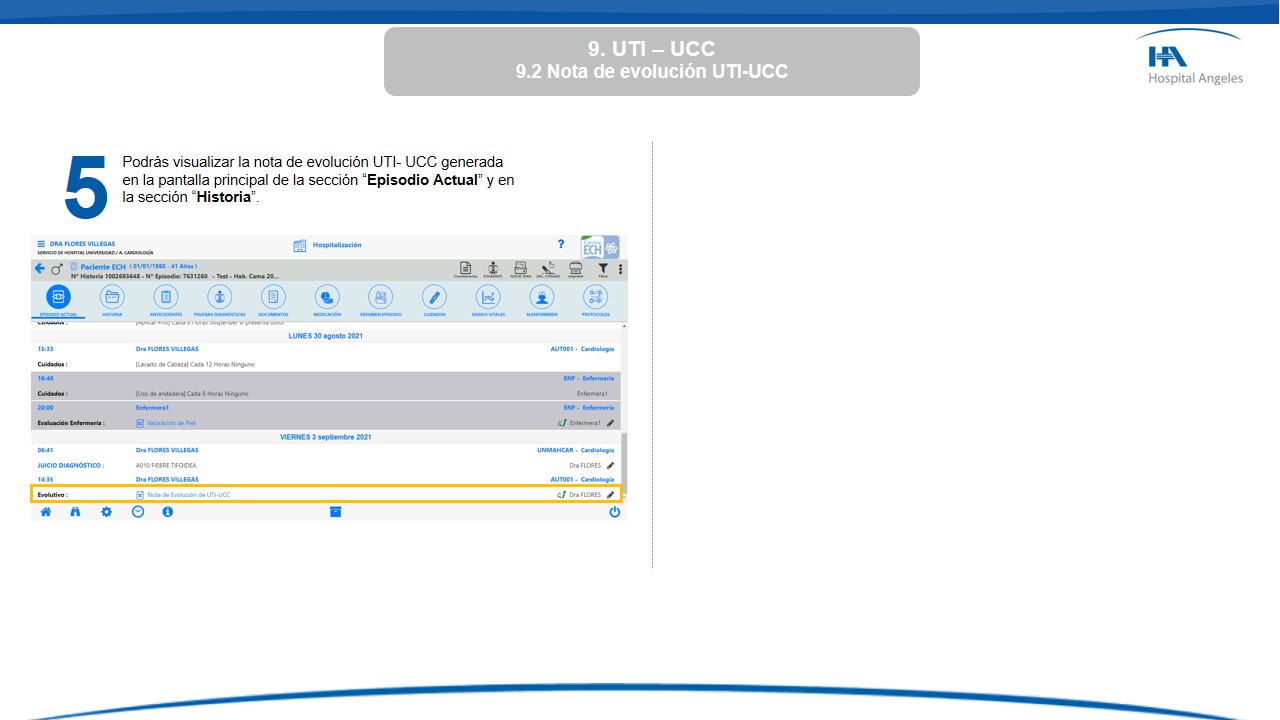Select the Episodio Actual tab
Screen dimensions: 1280x720
[x=58, y=297]
